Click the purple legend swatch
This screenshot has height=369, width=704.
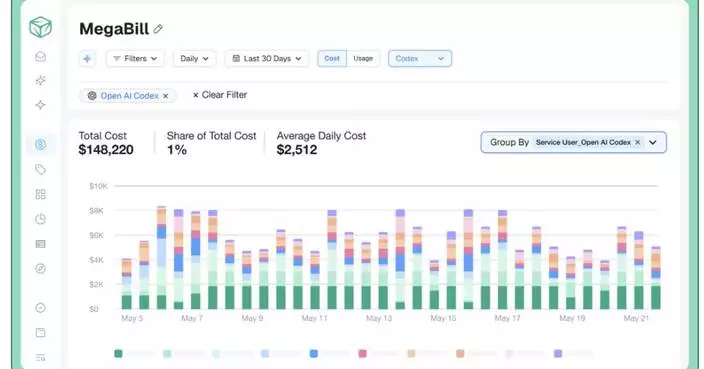point(558,354)
